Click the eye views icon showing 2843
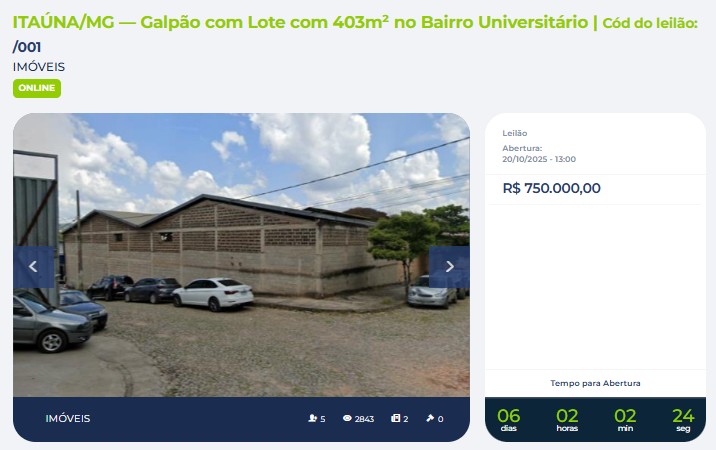This screenshot has height=450, width=716. 347,418
